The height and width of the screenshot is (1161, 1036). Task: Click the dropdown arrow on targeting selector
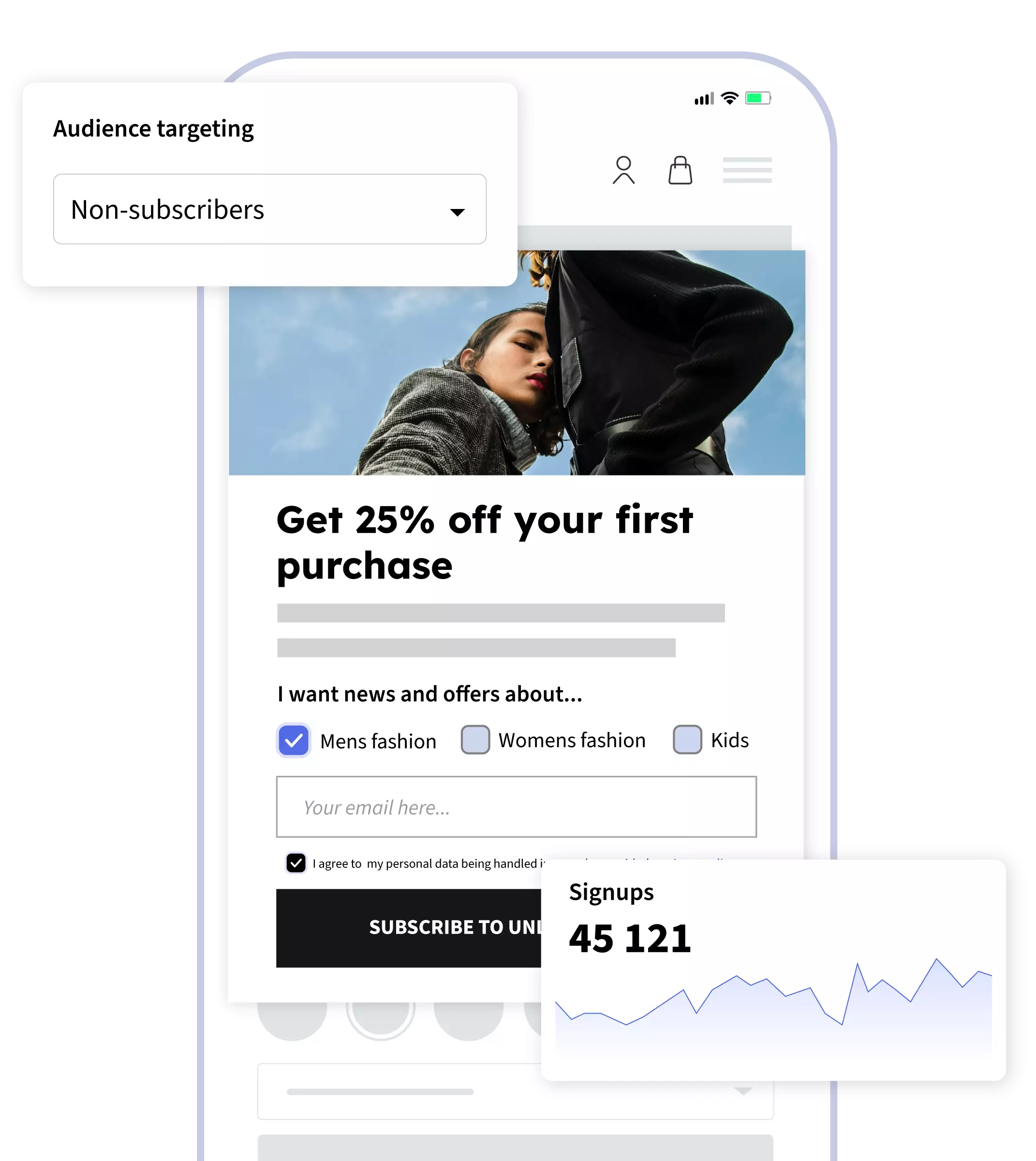click(455, 209)
